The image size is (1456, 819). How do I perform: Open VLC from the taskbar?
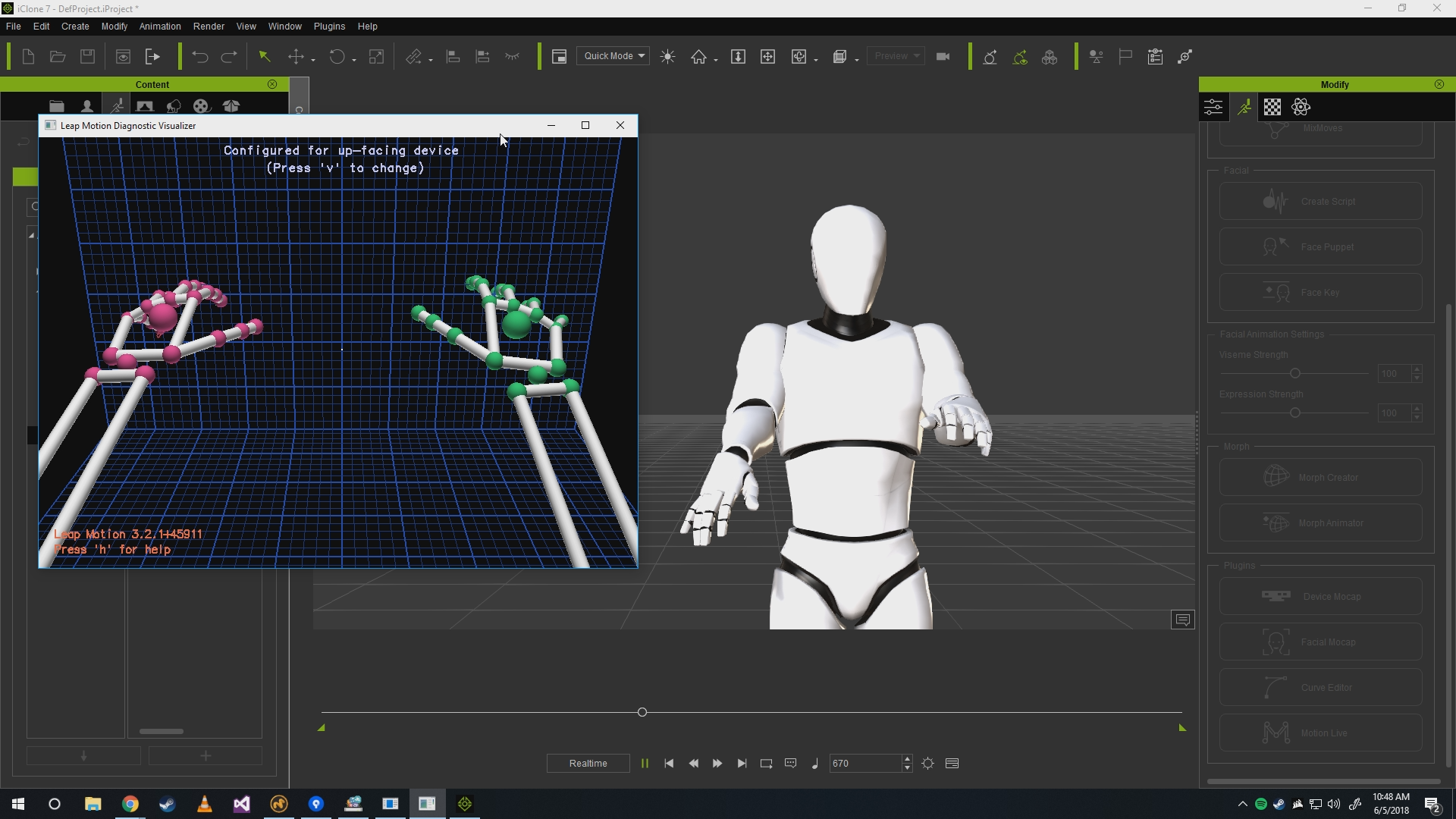(205, 804)
